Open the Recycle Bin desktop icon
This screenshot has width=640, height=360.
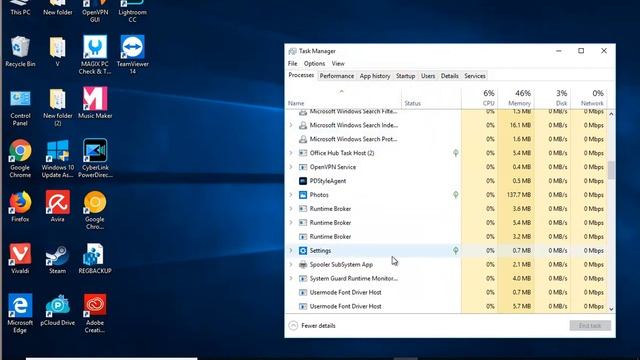pyautogui.click(x=20, y=51)
